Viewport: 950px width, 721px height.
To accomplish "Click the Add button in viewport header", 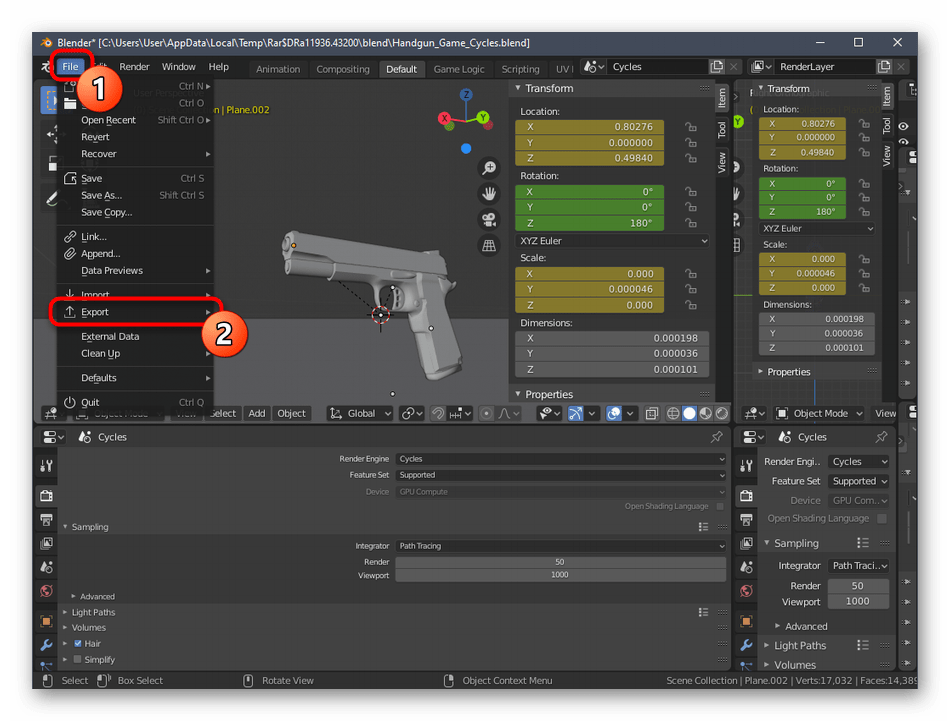I will click(257, 413).
